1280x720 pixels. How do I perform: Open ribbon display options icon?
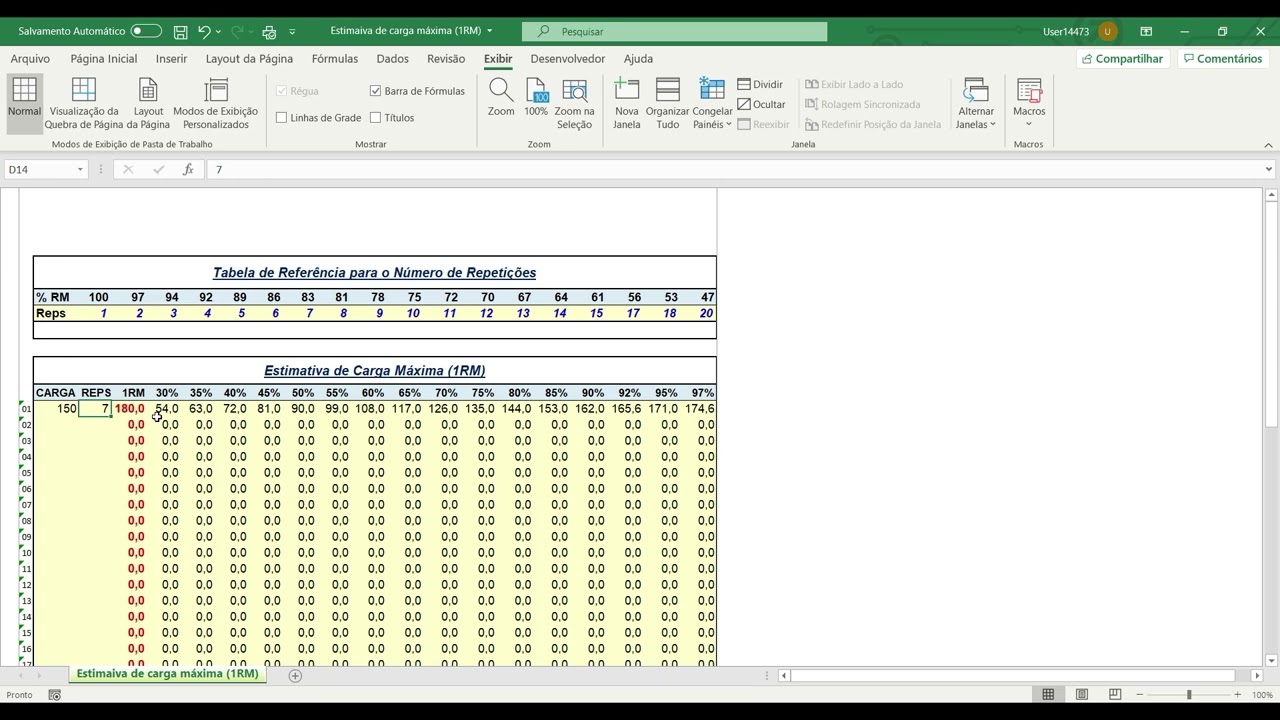point(1146,32)
